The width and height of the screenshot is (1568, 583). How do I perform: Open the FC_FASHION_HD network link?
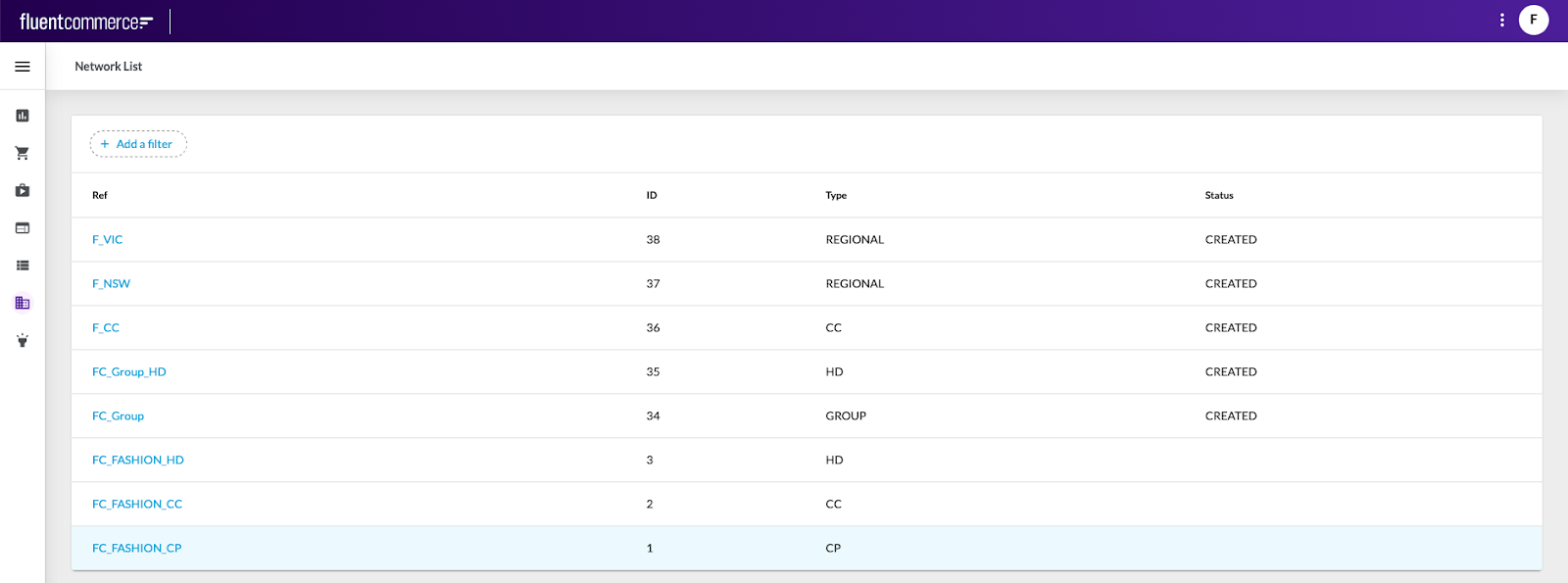tap(138, 461)
